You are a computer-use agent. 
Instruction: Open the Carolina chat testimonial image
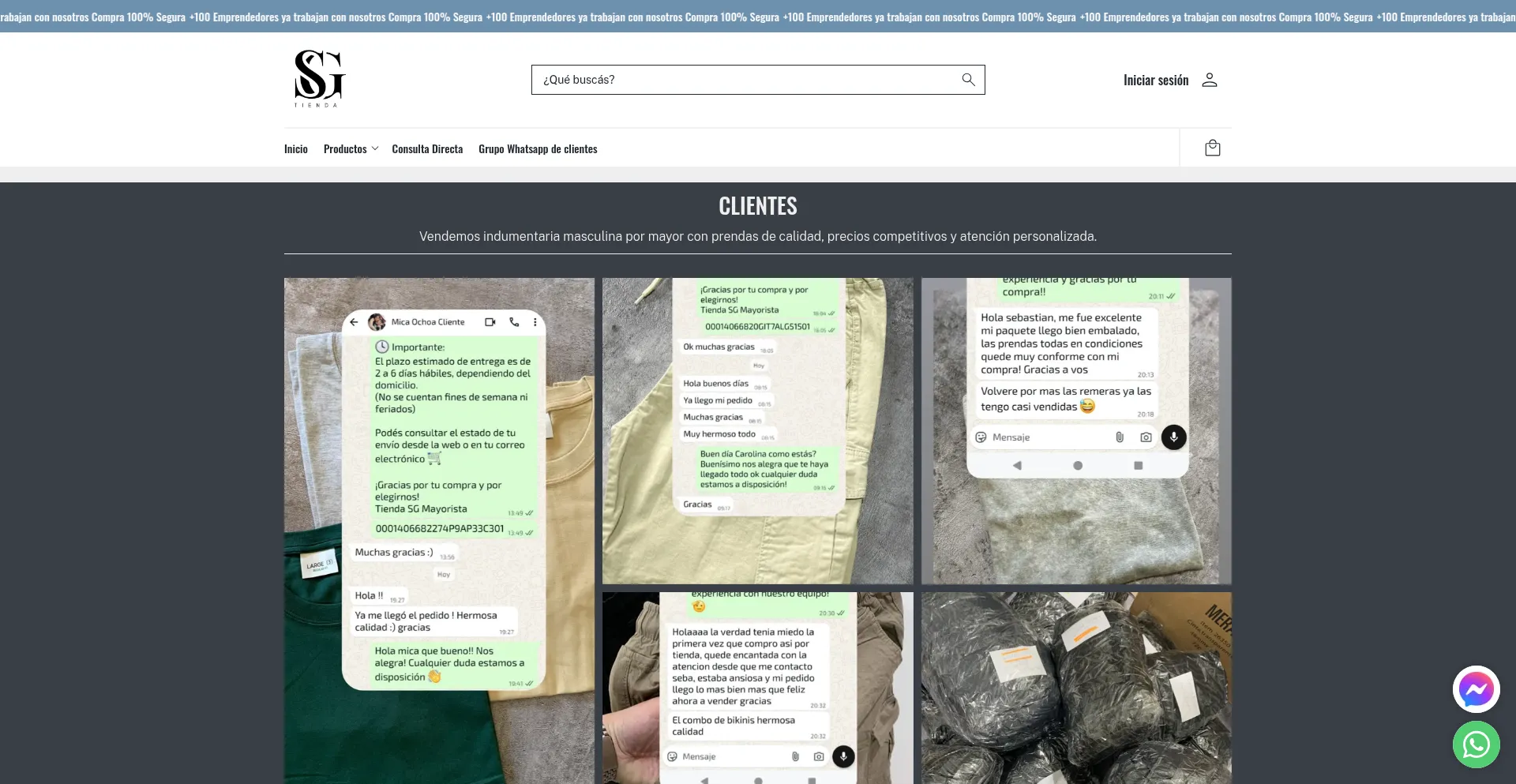(757, 430)
